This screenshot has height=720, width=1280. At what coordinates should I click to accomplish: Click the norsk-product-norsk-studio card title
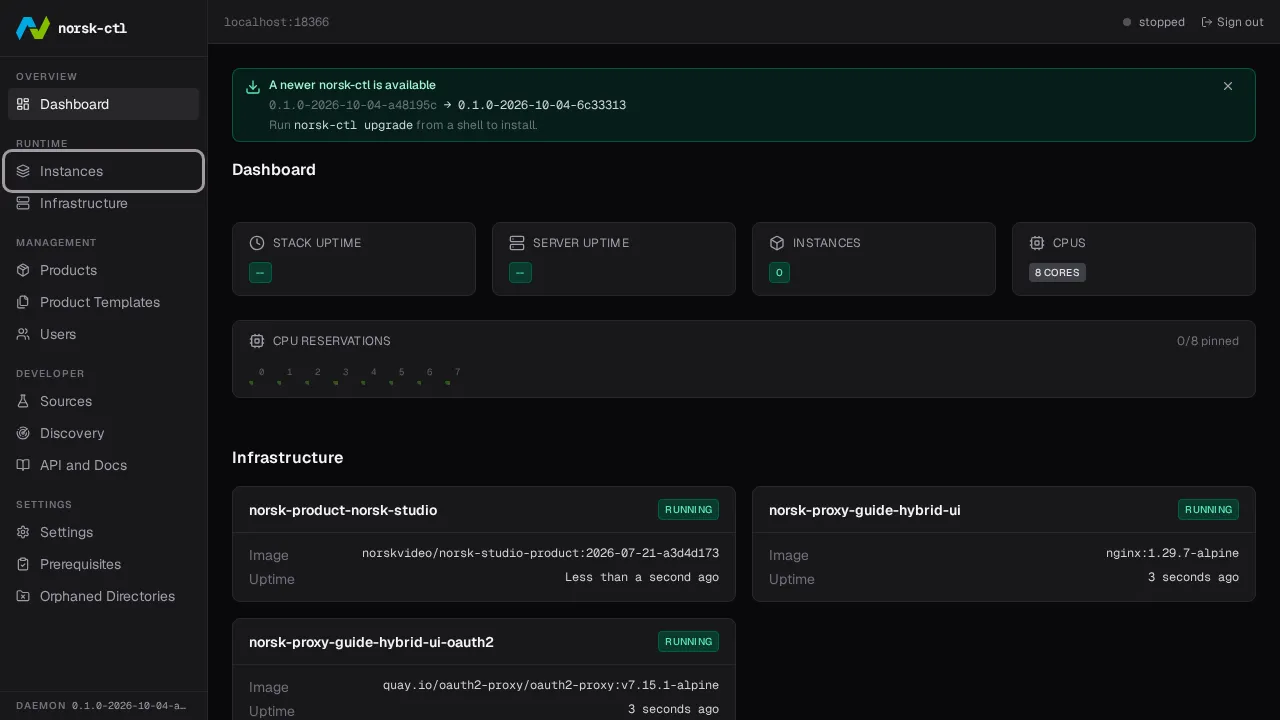click(x=343, y=510)
